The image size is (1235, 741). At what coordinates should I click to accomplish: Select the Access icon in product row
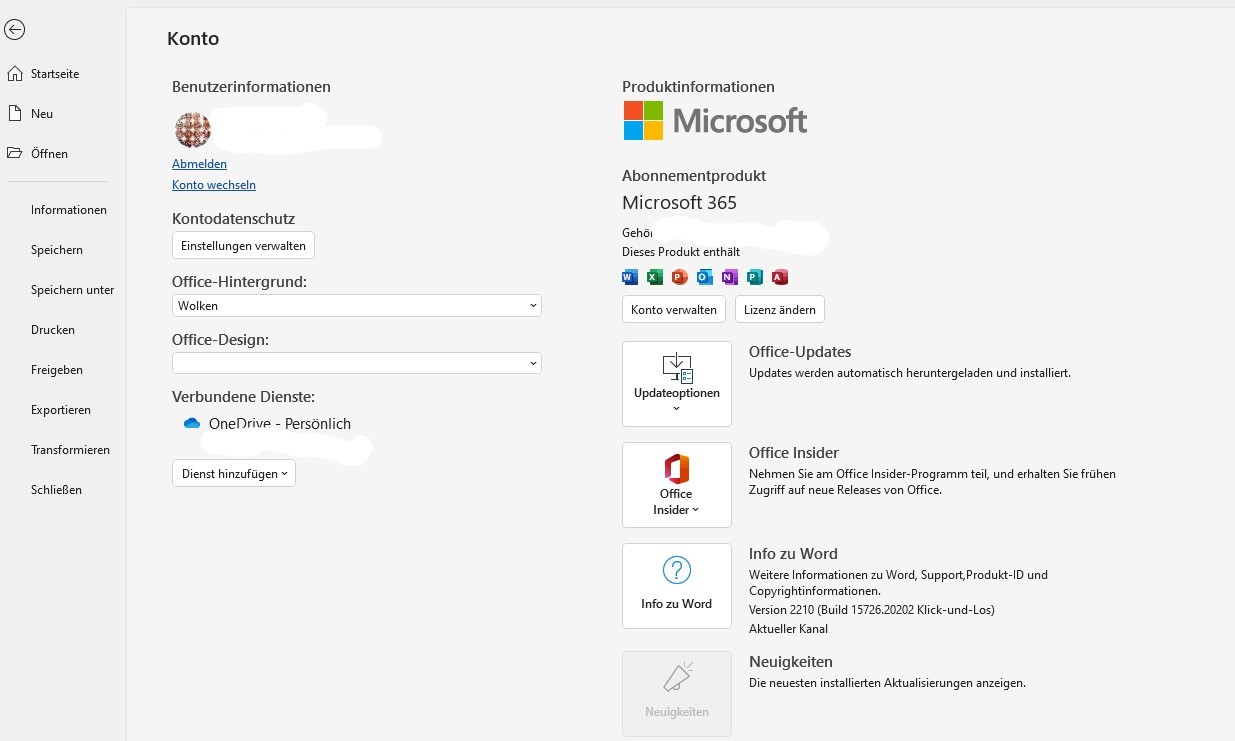(780, 277)
